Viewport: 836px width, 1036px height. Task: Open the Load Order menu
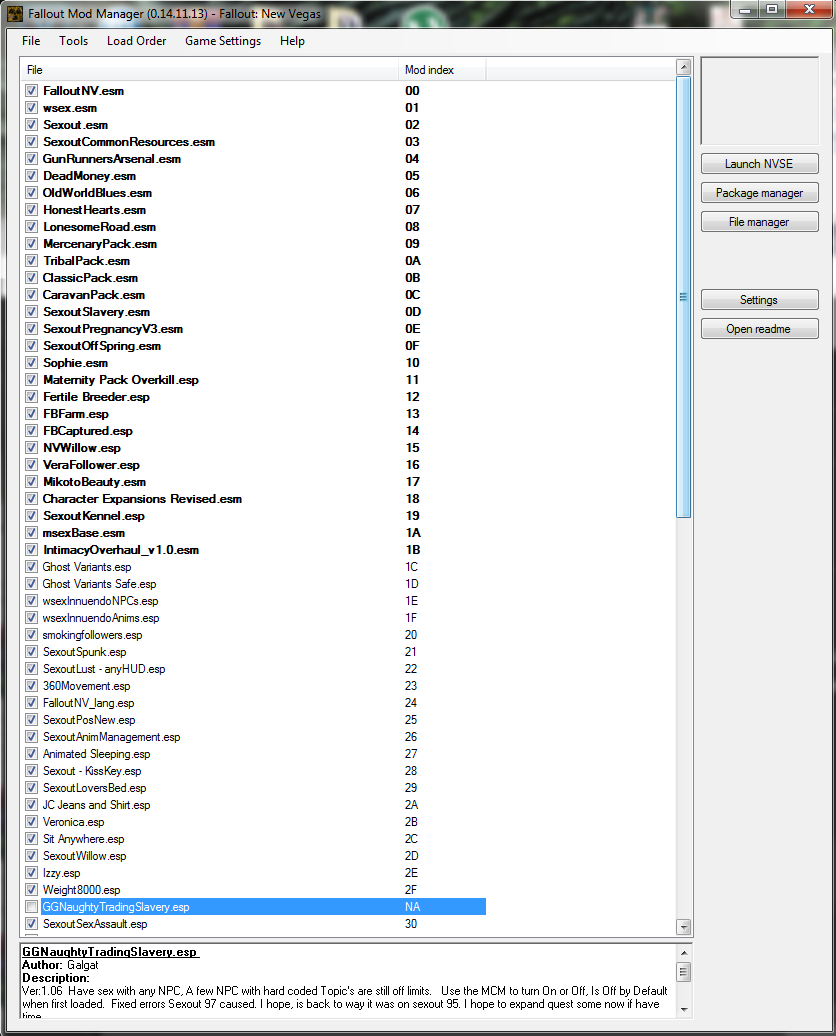[137, 41]
